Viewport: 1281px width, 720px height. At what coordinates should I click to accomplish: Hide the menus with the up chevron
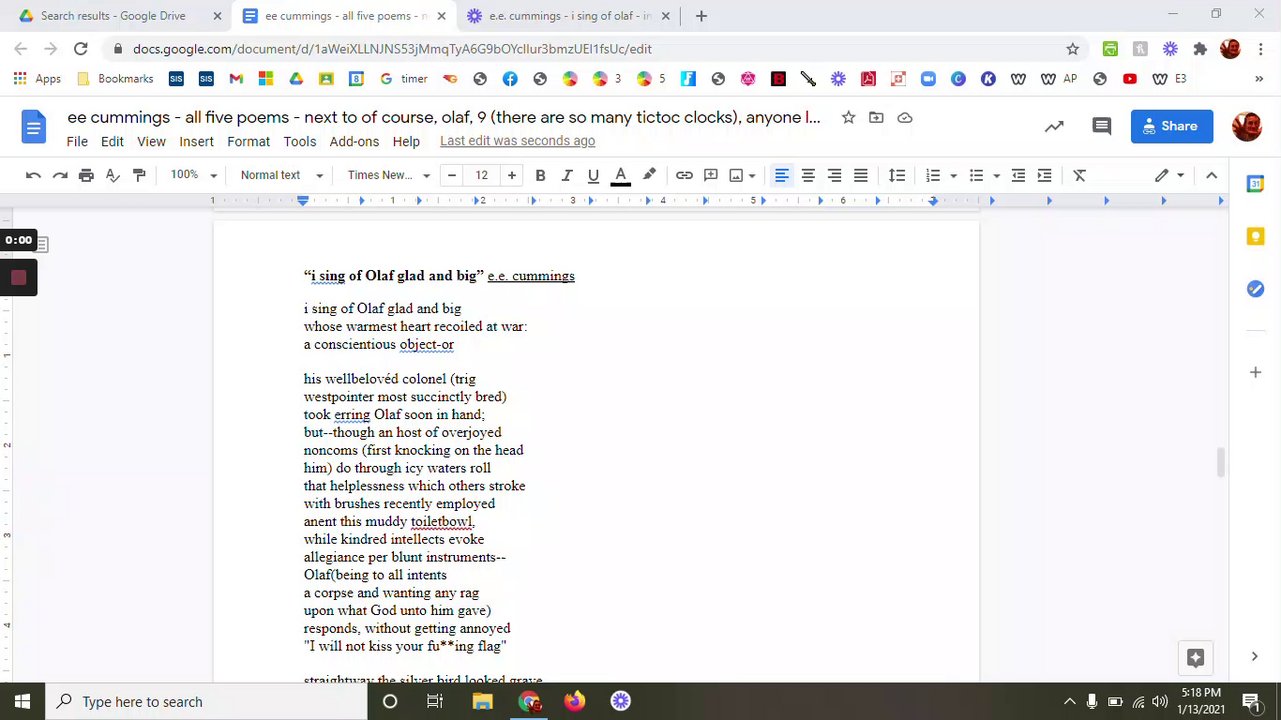point(1211,175)
